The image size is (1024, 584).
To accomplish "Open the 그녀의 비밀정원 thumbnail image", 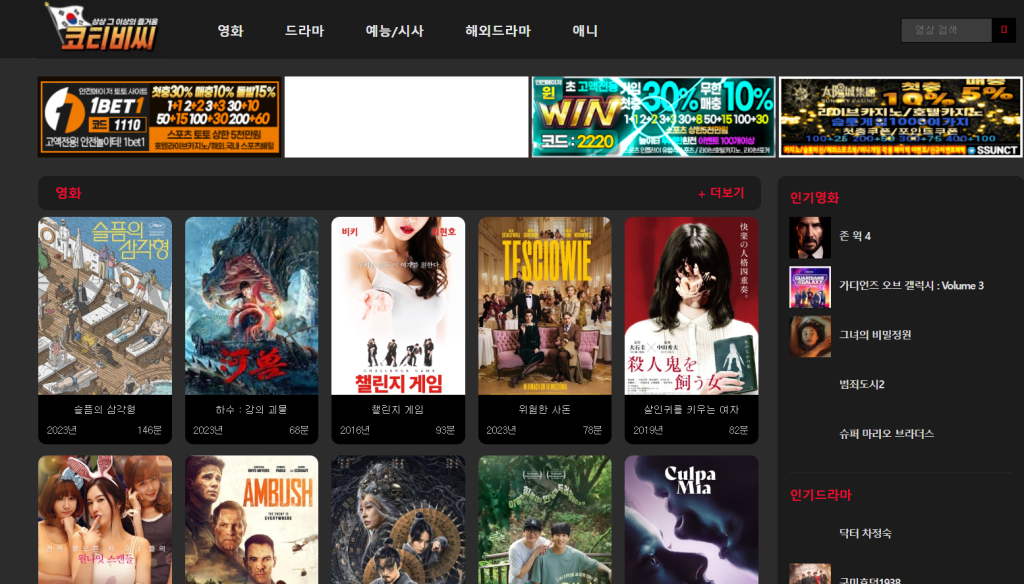I will (x=810, y=336).
